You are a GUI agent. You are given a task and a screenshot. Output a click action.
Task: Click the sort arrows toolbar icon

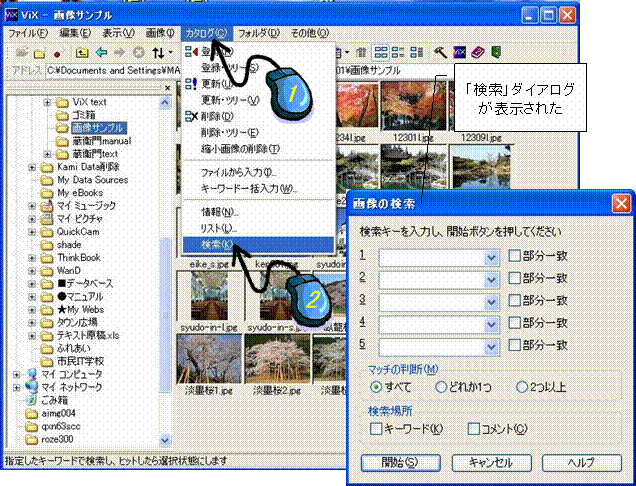tap(159, 51)
